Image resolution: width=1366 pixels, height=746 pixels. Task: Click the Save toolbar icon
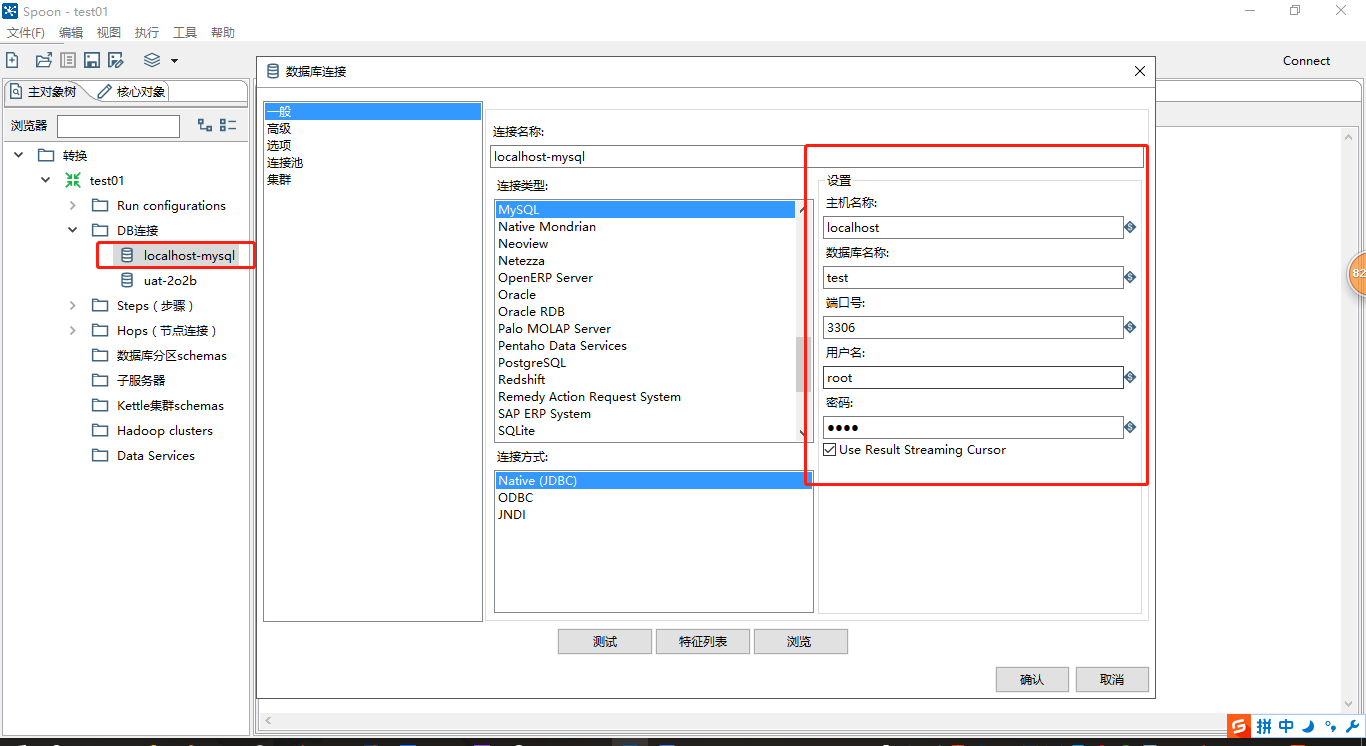click(92, 60)
